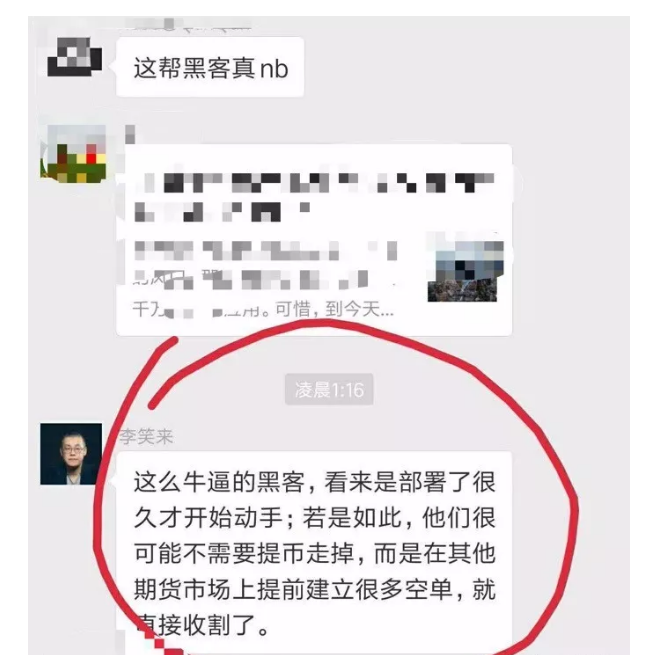
Task: Open the shared article card thumbnail image
Action: pyautogui.click(x=465, y=271)
